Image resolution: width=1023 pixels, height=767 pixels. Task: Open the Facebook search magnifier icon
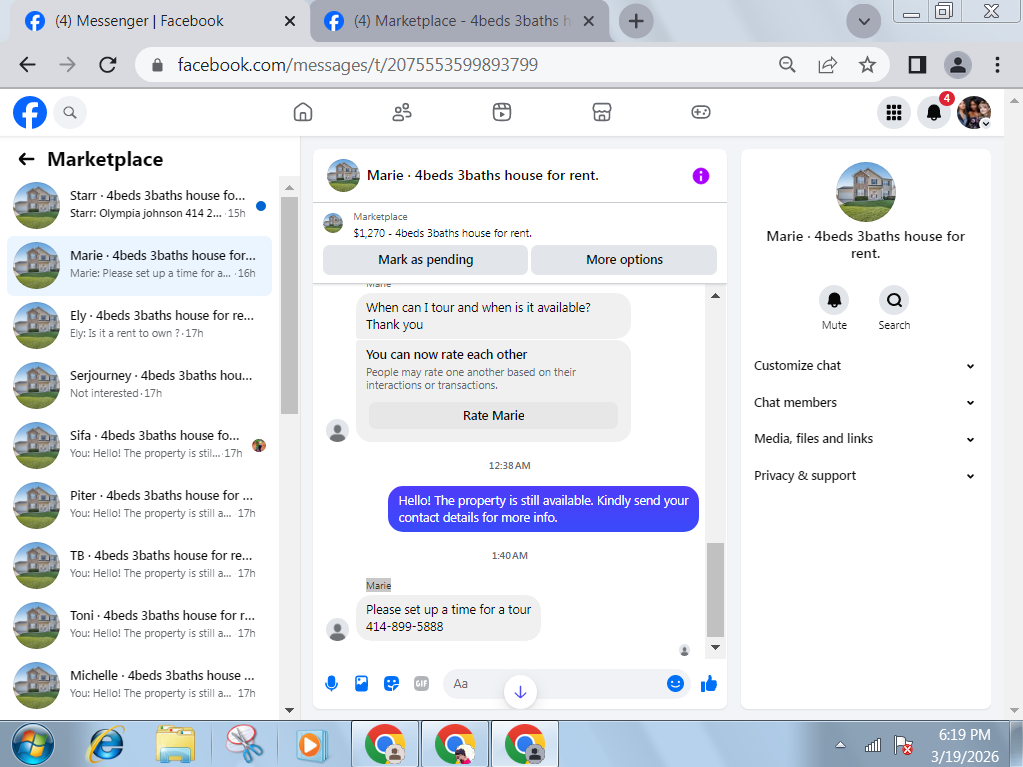click(70, 112)
